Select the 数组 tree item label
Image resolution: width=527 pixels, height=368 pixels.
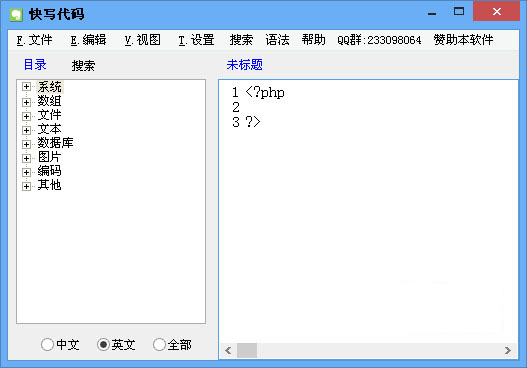click(49, 101)
